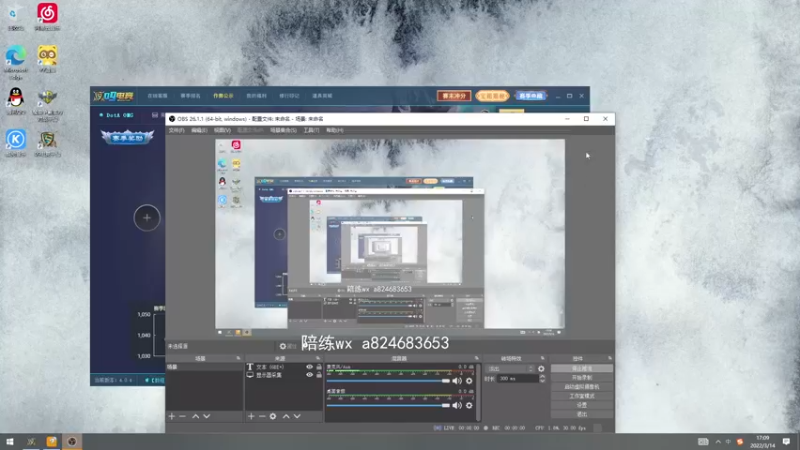
Task: Click the OBS icon in the taskbar
Action: [72, 441]
